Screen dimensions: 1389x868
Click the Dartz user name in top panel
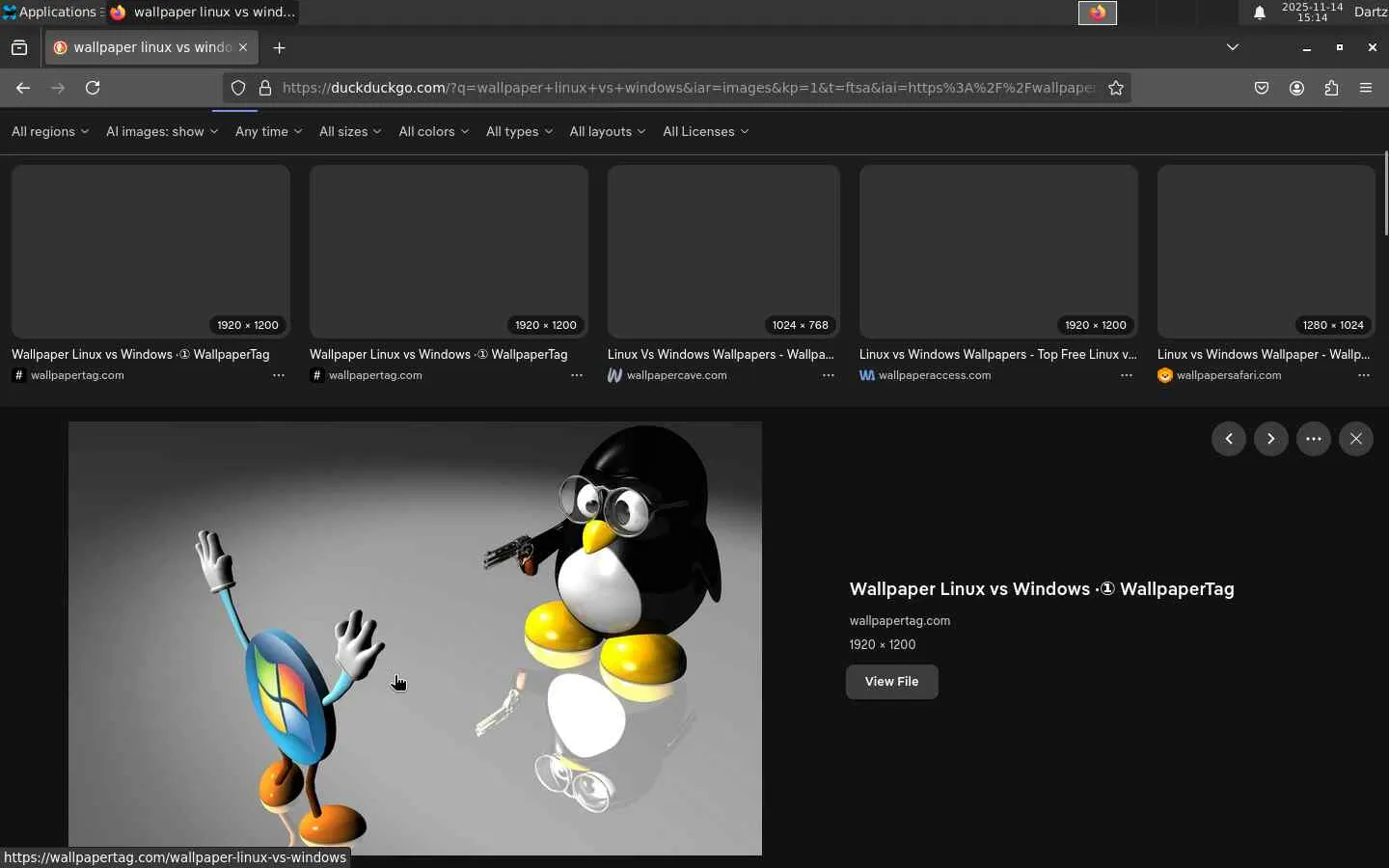[1371, 12]
